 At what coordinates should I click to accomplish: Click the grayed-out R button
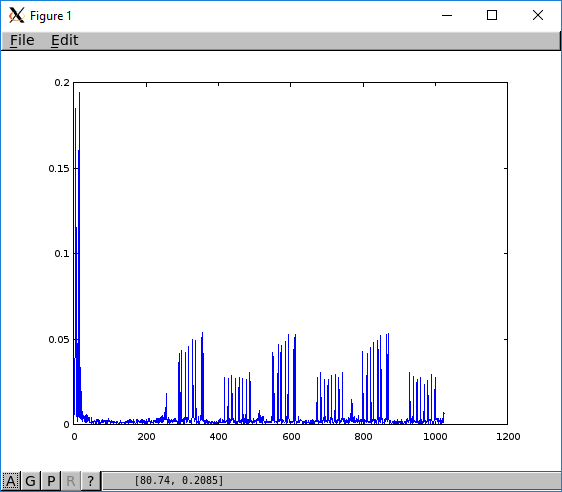coord(71,481)
